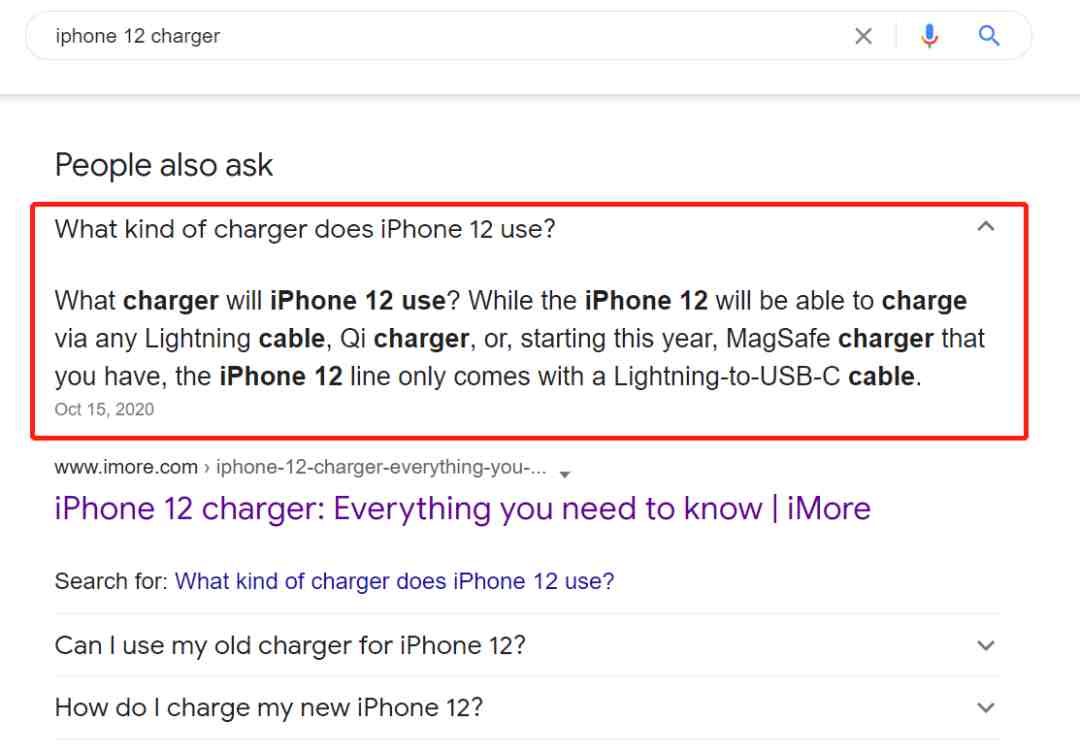Open the 'iPhone 12 charger: Everything you need to know' link
This screenshot has width=1080, height=755.
[462, 509]
